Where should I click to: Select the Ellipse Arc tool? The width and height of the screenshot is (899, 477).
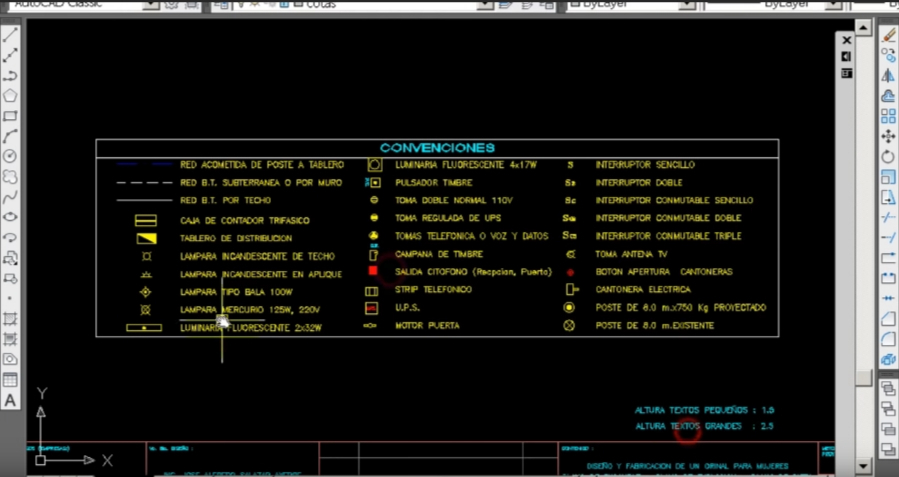(10, 237)
